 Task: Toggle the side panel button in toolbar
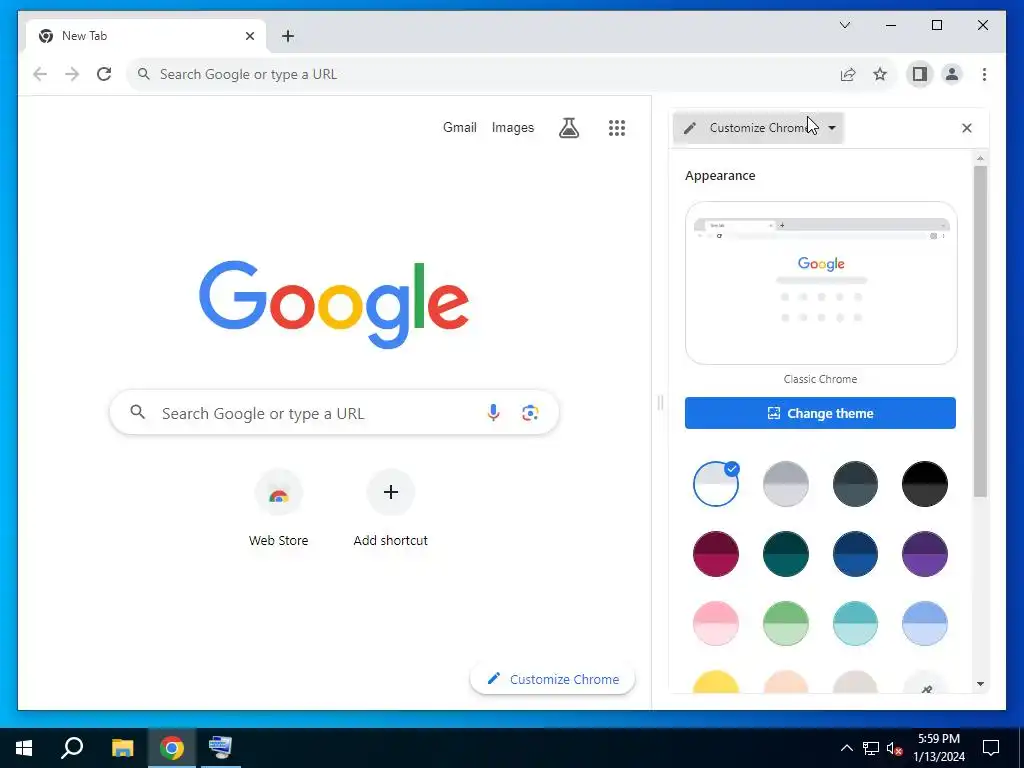point(920,74)
